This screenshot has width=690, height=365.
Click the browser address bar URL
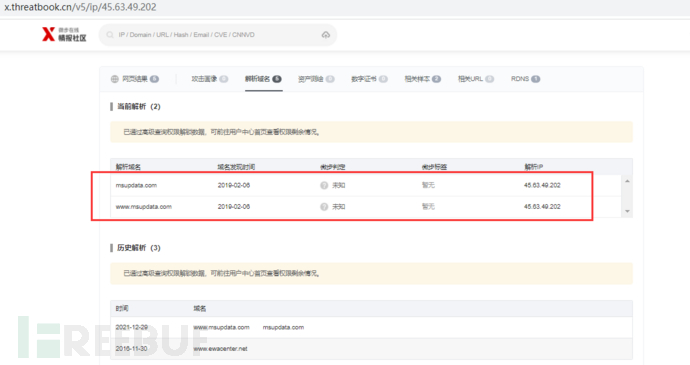coord(80,7)
